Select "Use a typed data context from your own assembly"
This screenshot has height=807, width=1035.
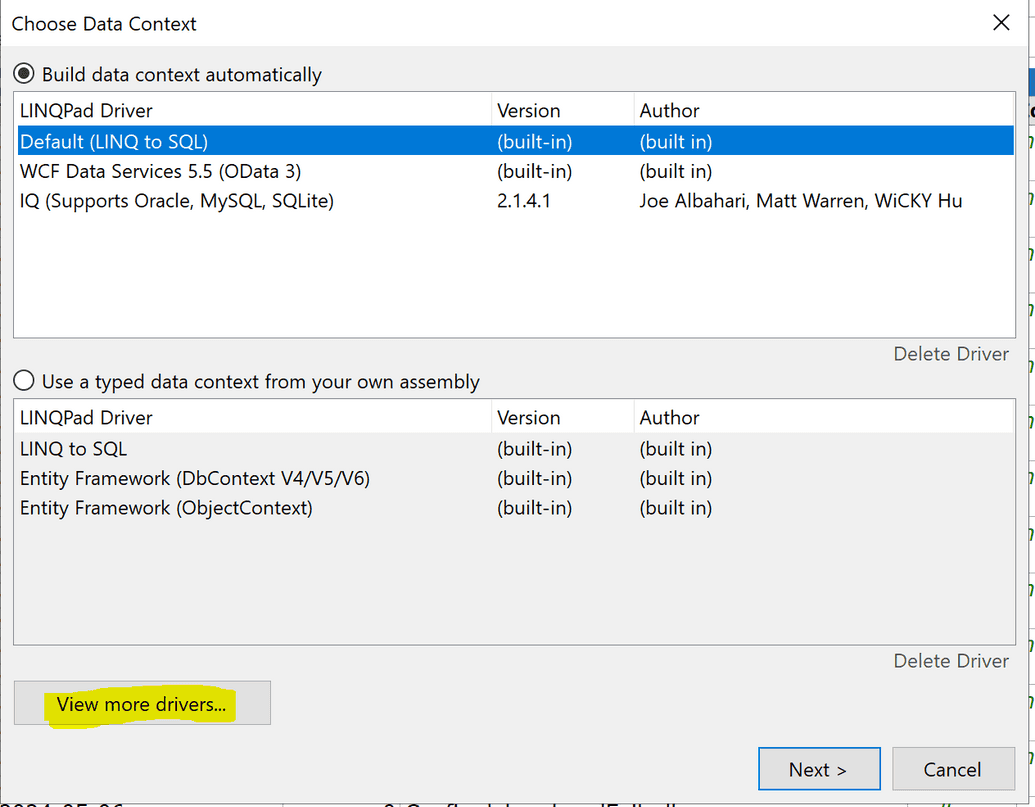[25, 381]
